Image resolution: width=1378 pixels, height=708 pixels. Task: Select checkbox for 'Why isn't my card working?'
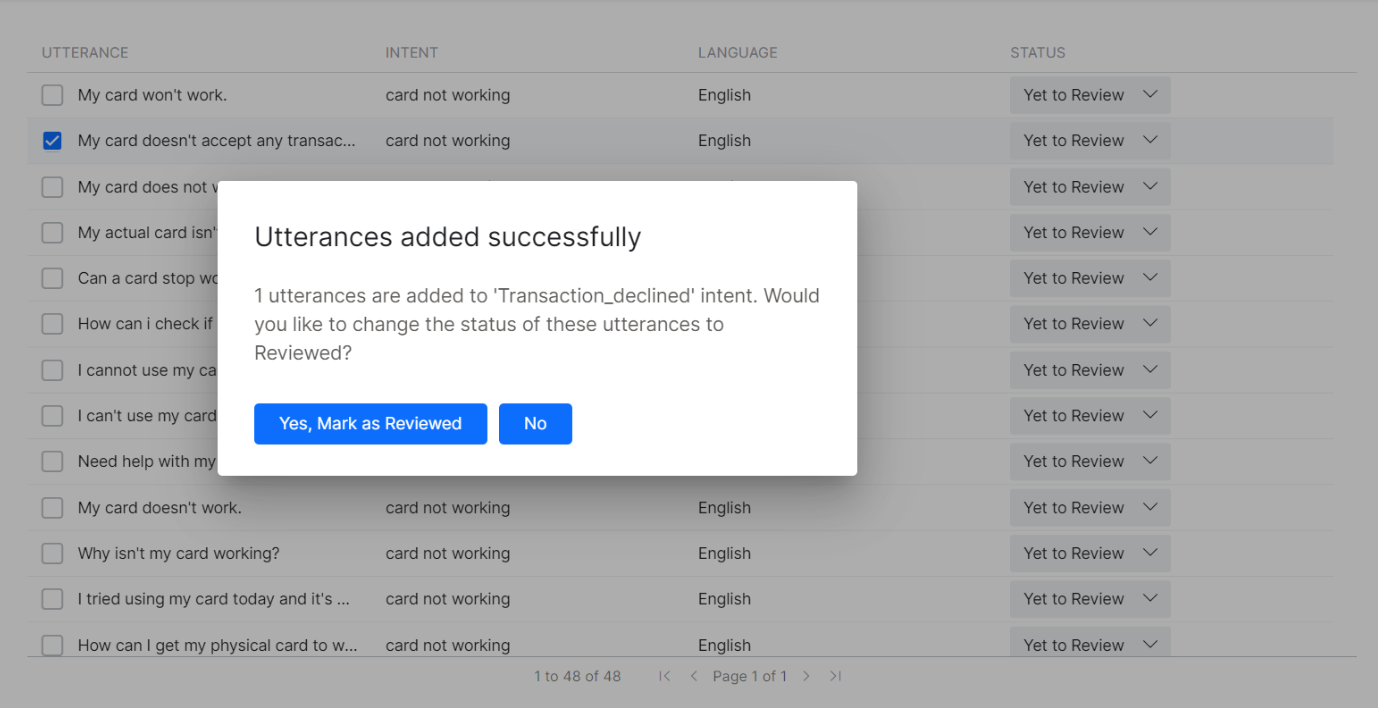[52, 554]
